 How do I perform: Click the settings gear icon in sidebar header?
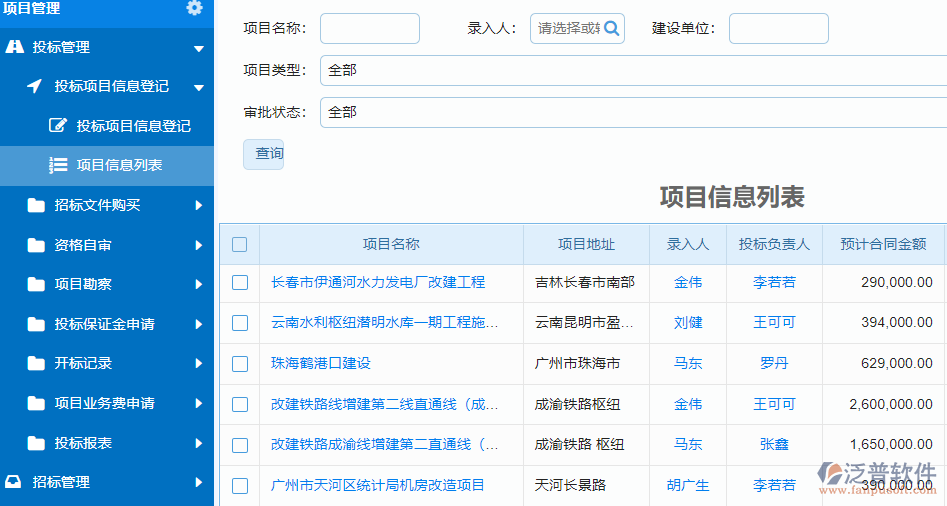click(x=194, y=8)
